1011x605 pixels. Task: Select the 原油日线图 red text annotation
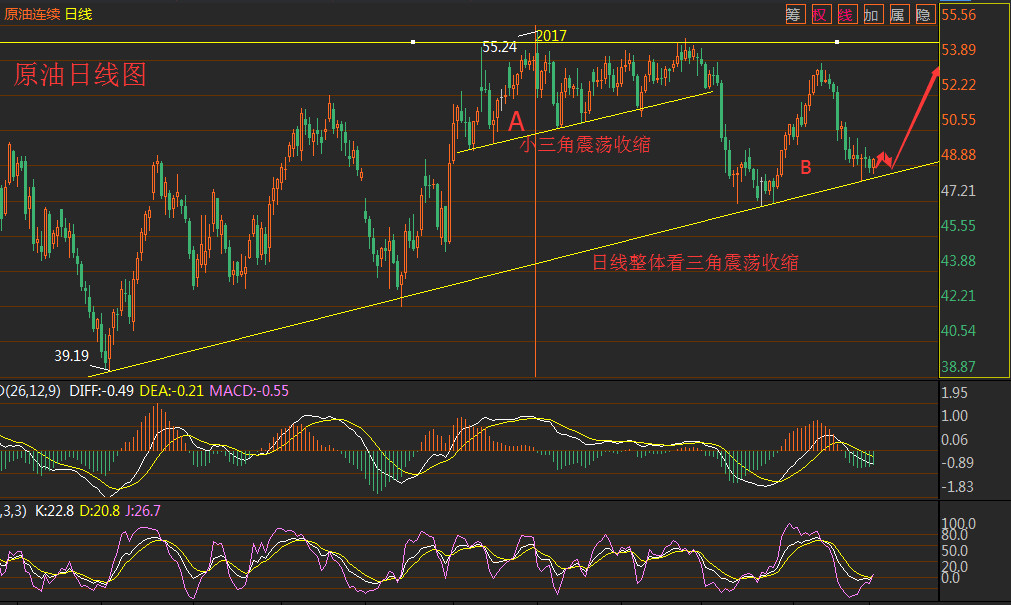[x=80, y=75]
